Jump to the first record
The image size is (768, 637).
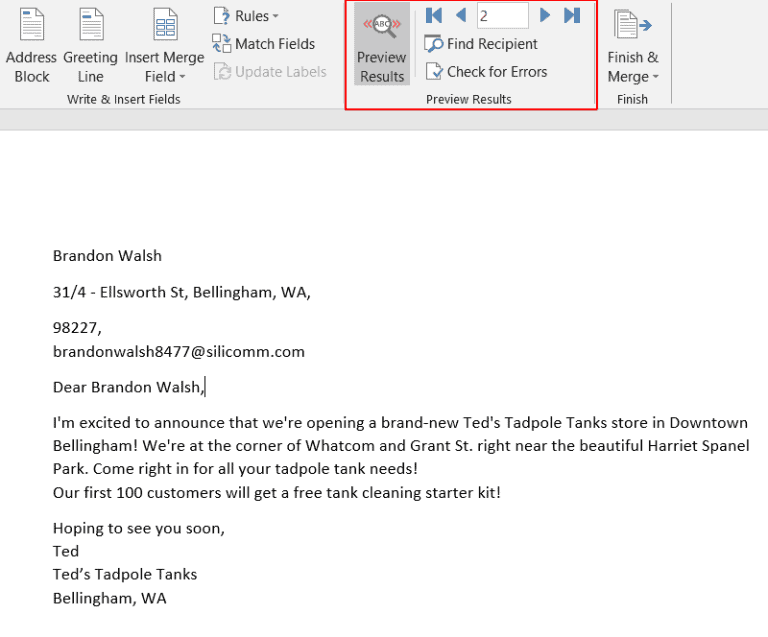434,15
